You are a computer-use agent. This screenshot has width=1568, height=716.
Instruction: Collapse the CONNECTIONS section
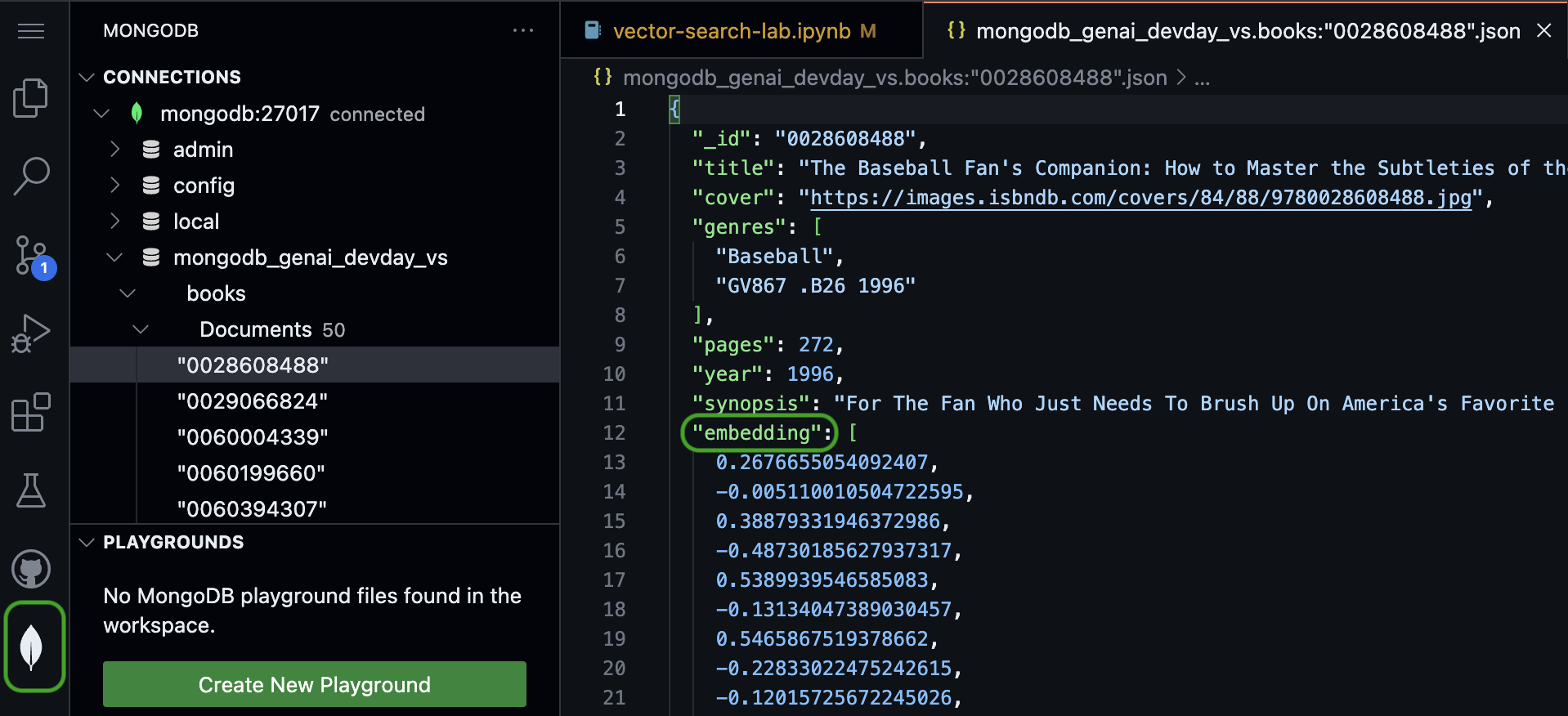pyautogui.click(x=87, y=77)
